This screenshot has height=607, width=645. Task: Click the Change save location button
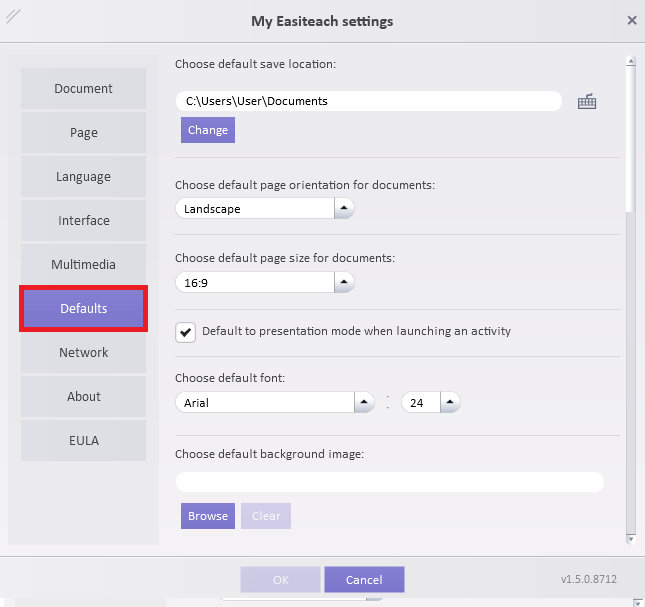pos(208,130)
